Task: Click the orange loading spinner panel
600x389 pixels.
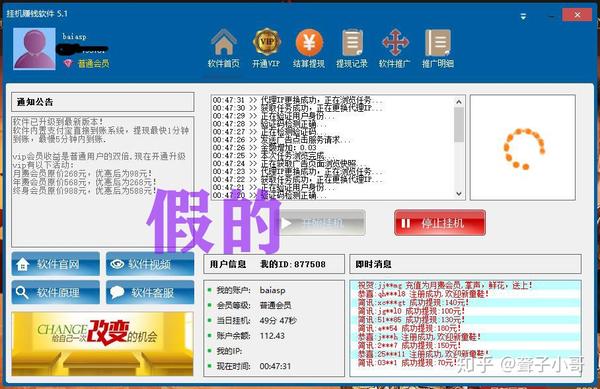Action: tap(523, 148)
